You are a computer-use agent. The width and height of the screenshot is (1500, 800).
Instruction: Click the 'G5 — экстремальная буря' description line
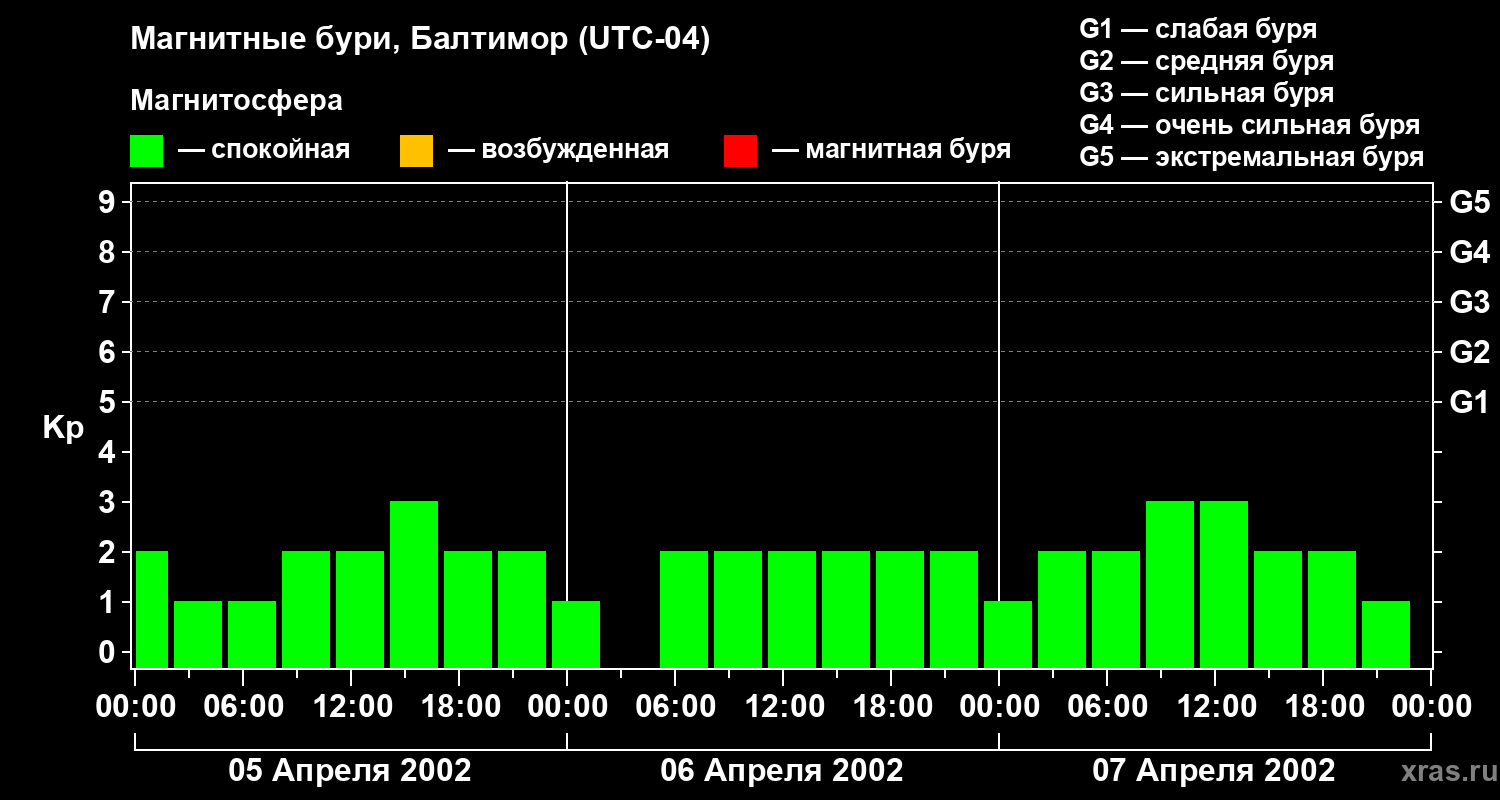coord(1251,157)
